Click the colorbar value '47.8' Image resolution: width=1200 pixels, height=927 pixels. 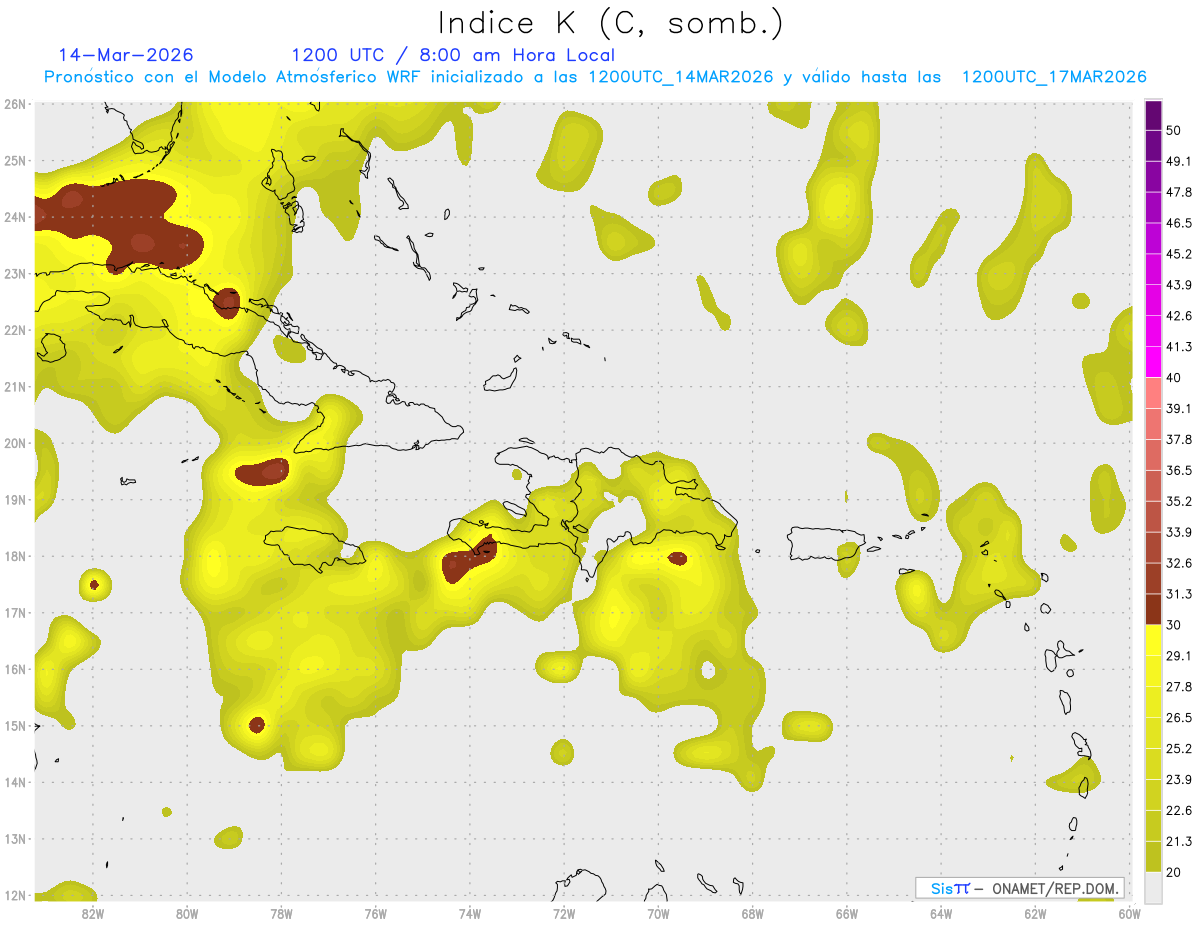tap(1179, 192)
